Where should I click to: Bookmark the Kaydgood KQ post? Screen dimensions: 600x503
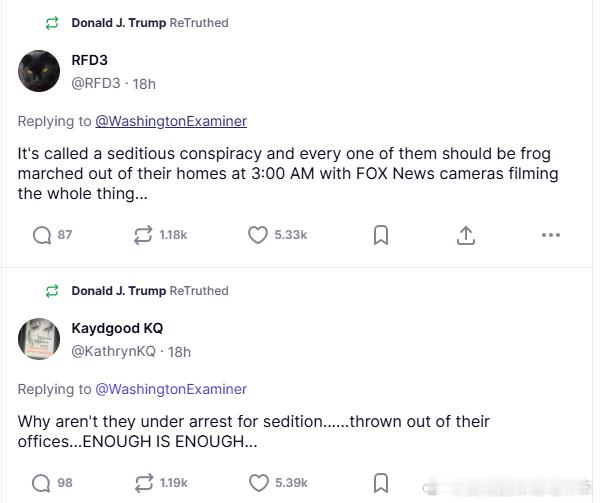point(381,483)
